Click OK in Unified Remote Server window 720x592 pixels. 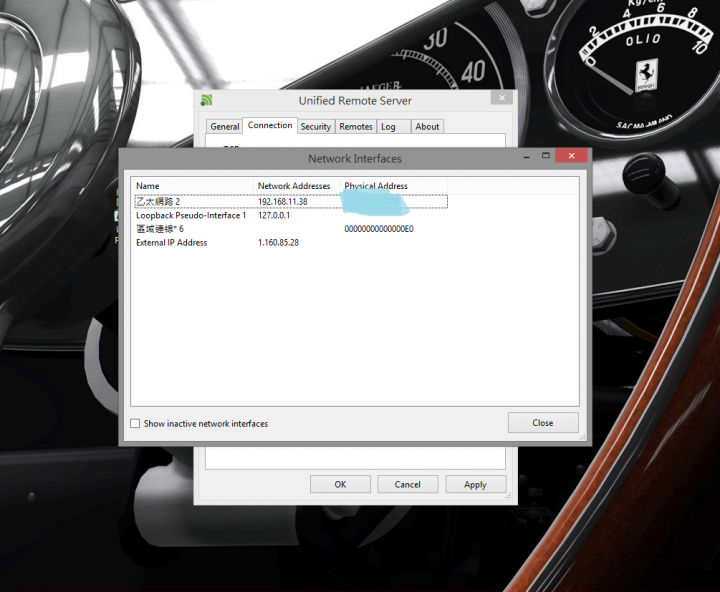pyautogui.click(x=340, y=484)
